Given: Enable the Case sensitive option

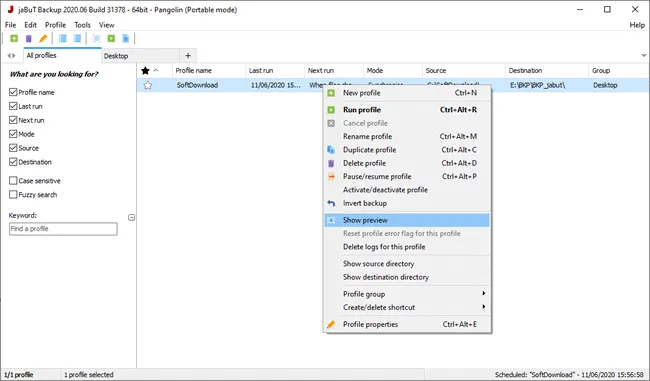Looking at the screenshot, I should (13, 181).
